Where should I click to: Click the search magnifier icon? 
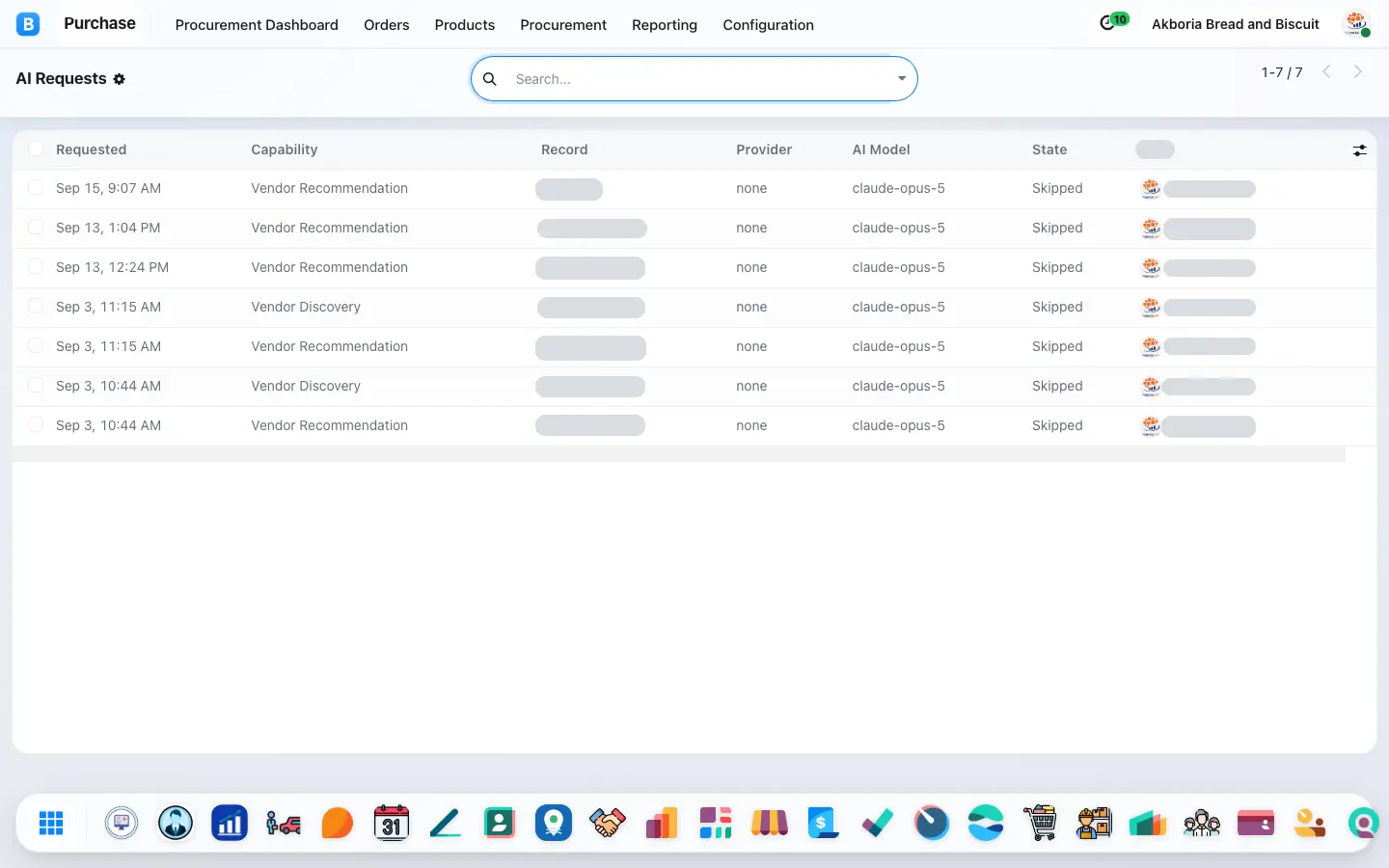coord(490,79)
